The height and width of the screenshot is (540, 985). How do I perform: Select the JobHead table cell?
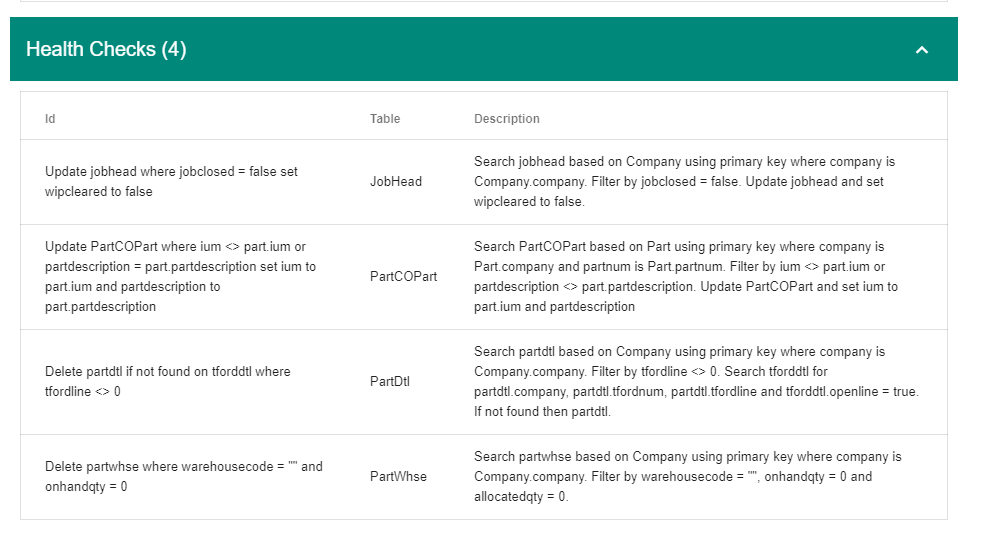coord(396,181)
